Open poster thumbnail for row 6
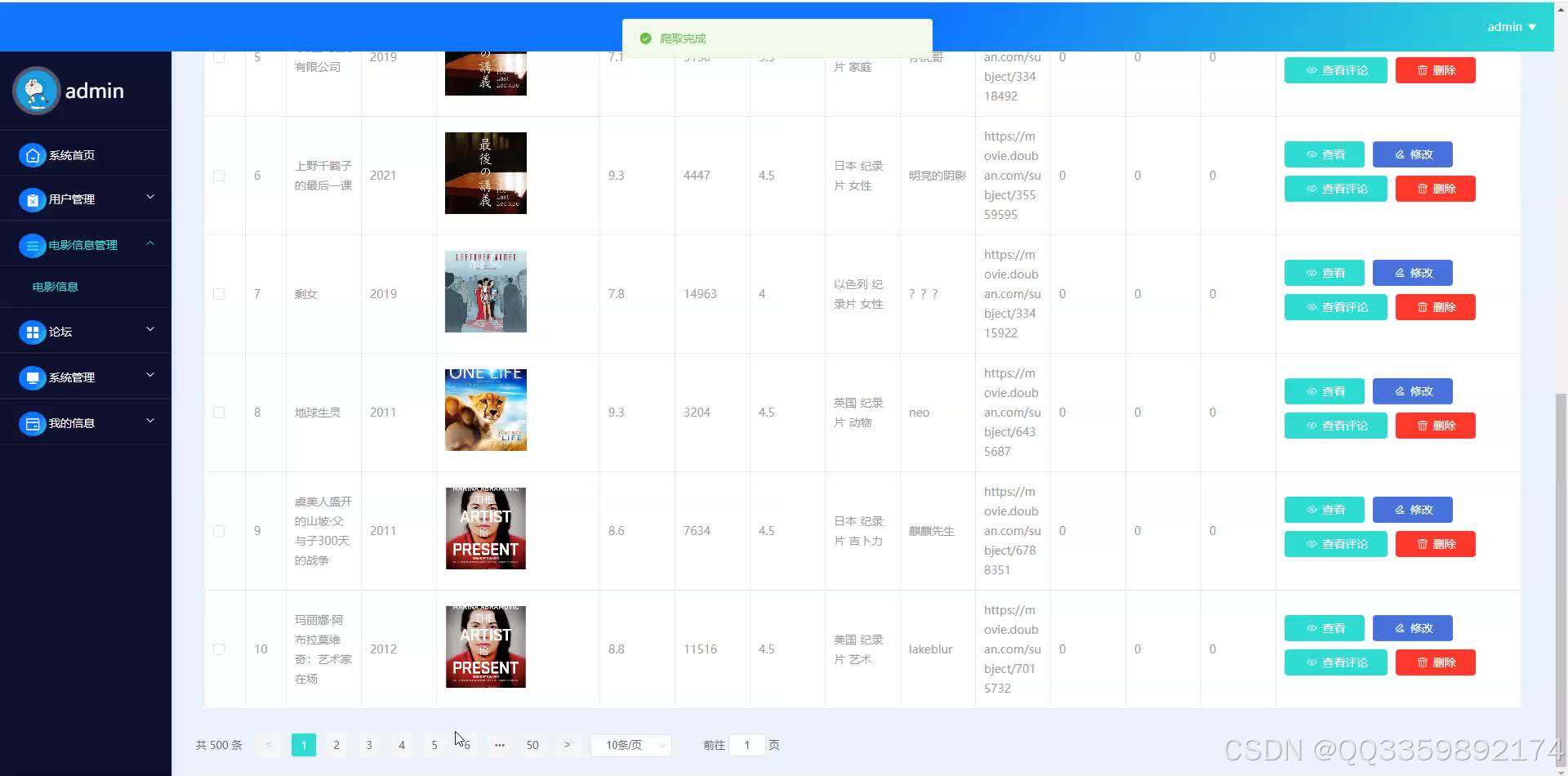 click(x=486, y=173)
